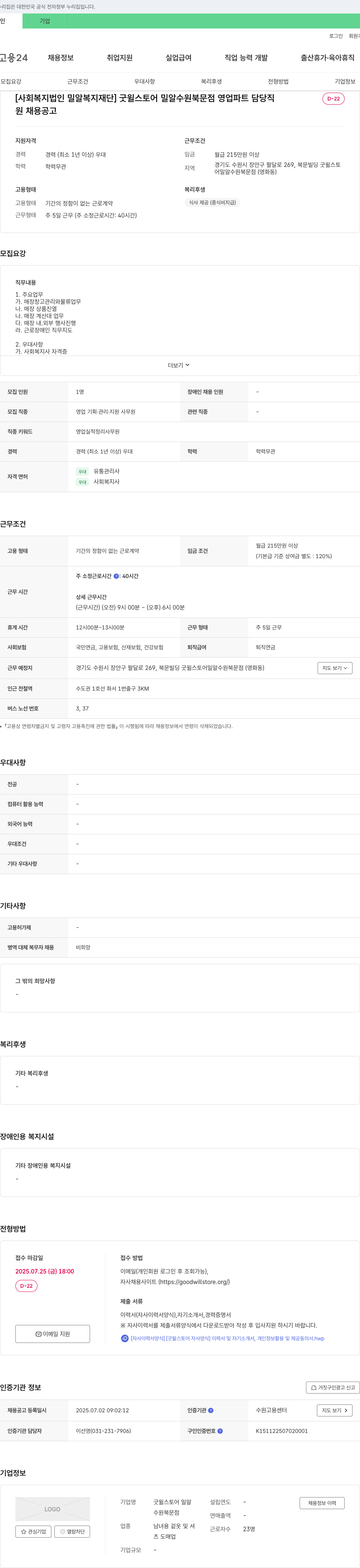Click the contact 이선영(031-231-7906) text
Viewport: 360px width, 1568px height.
point(103,1431)
